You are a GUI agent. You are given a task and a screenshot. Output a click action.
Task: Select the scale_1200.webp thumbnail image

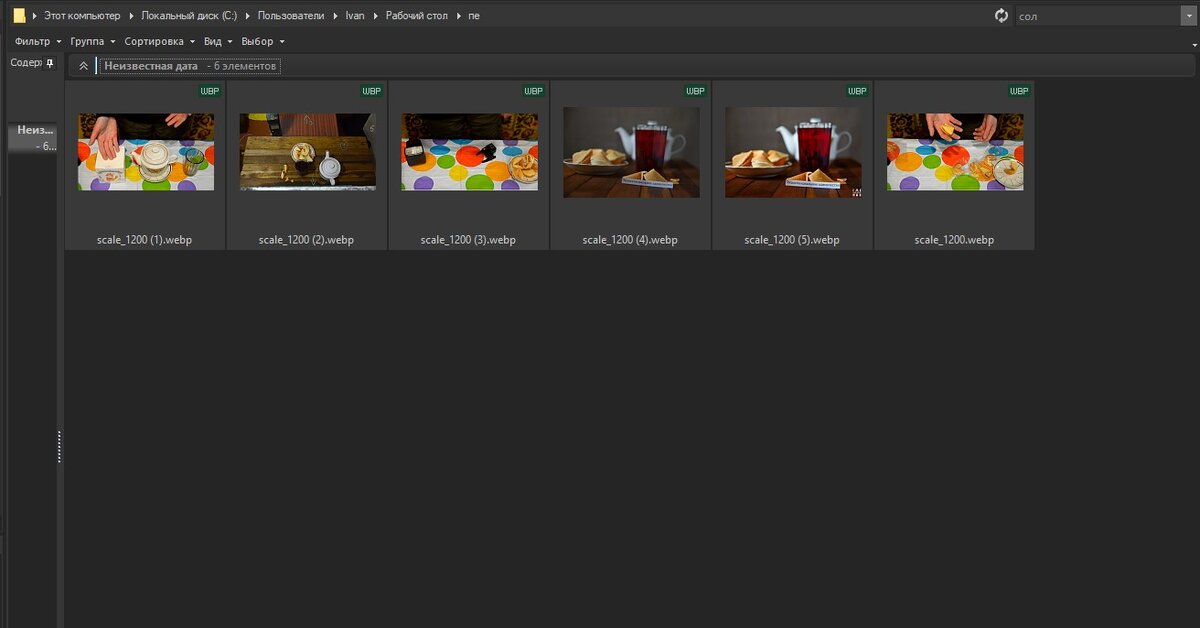(956, 151)
